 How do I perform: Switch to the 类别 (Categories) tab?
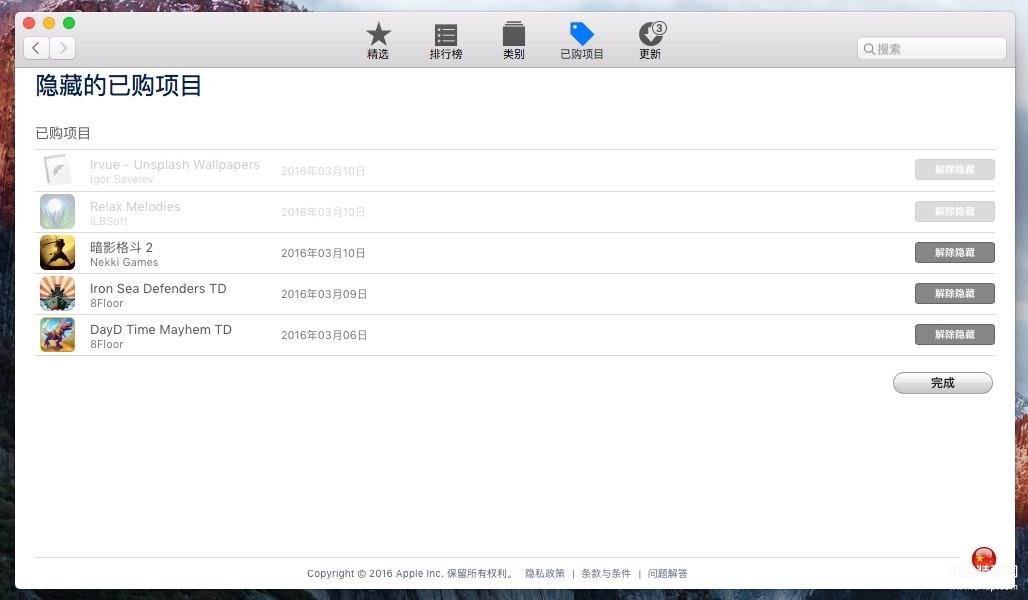pos(513,41)
